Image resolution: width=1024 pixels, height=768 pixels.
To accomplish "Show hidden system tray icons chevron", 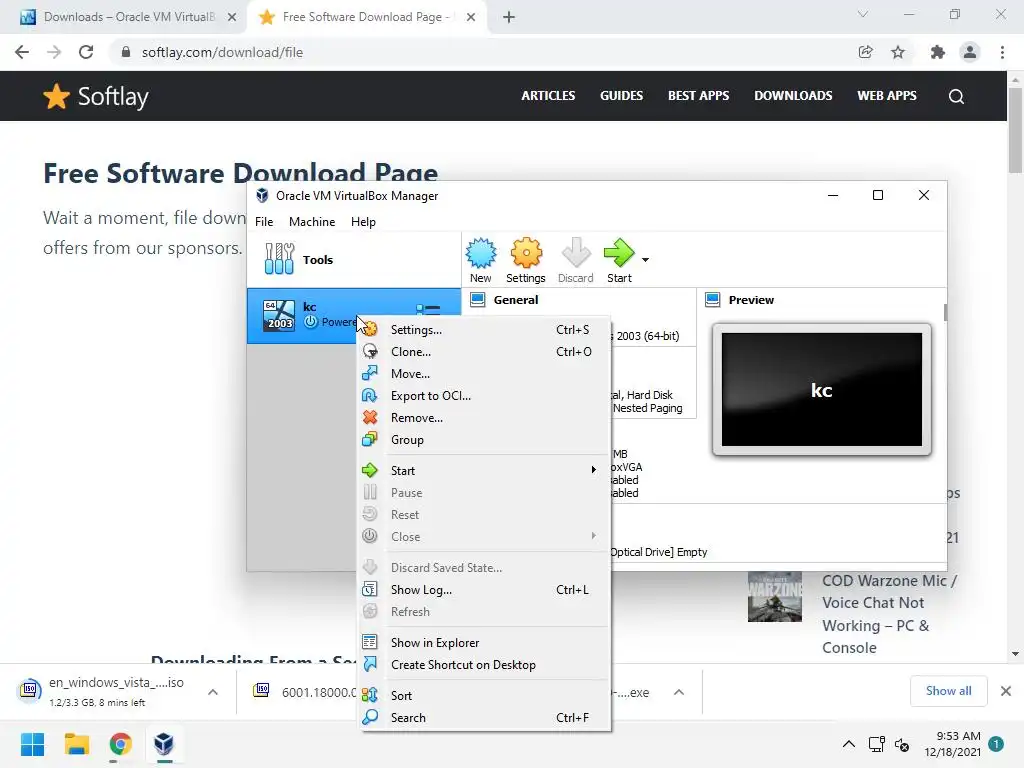I will (x=848, y=744).
